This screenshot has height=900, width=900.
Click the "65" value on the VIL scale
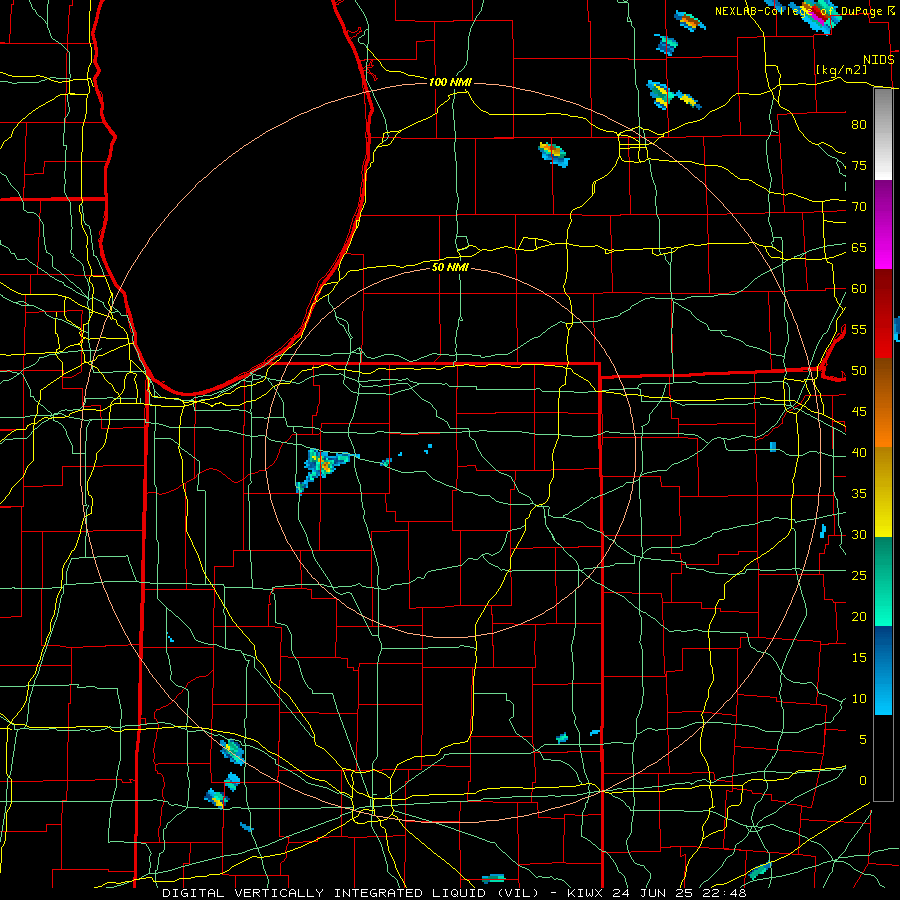(x=859, y=248)
